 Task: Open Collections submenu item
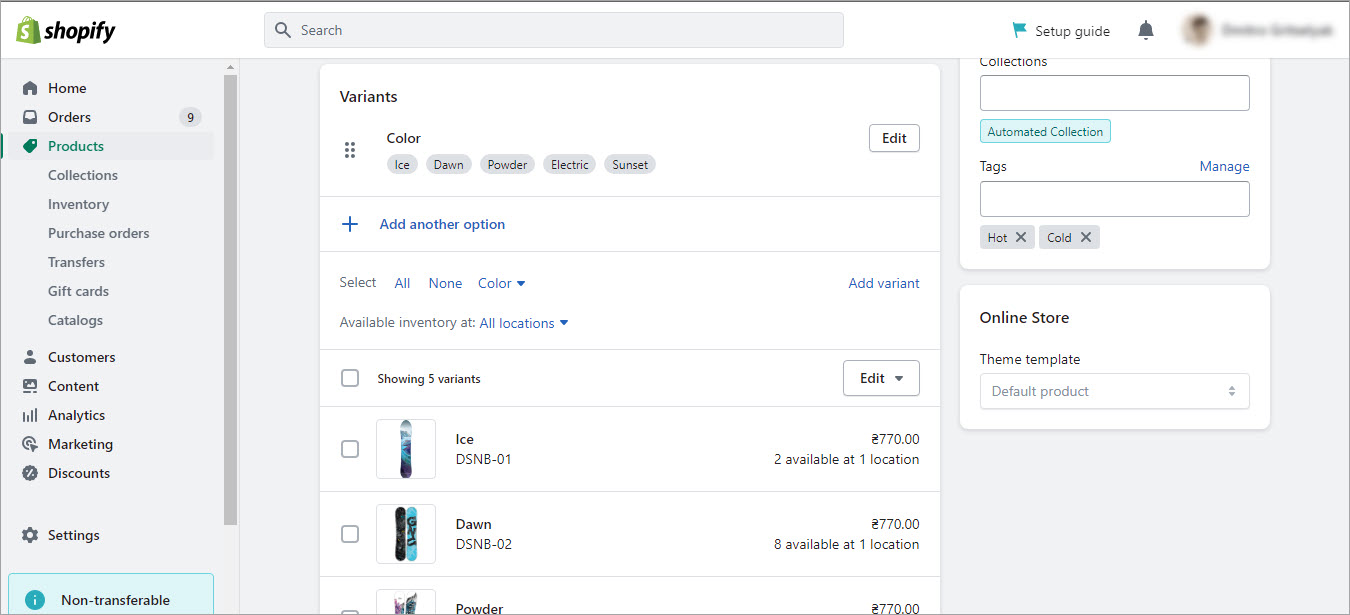(x=83, y=175)
